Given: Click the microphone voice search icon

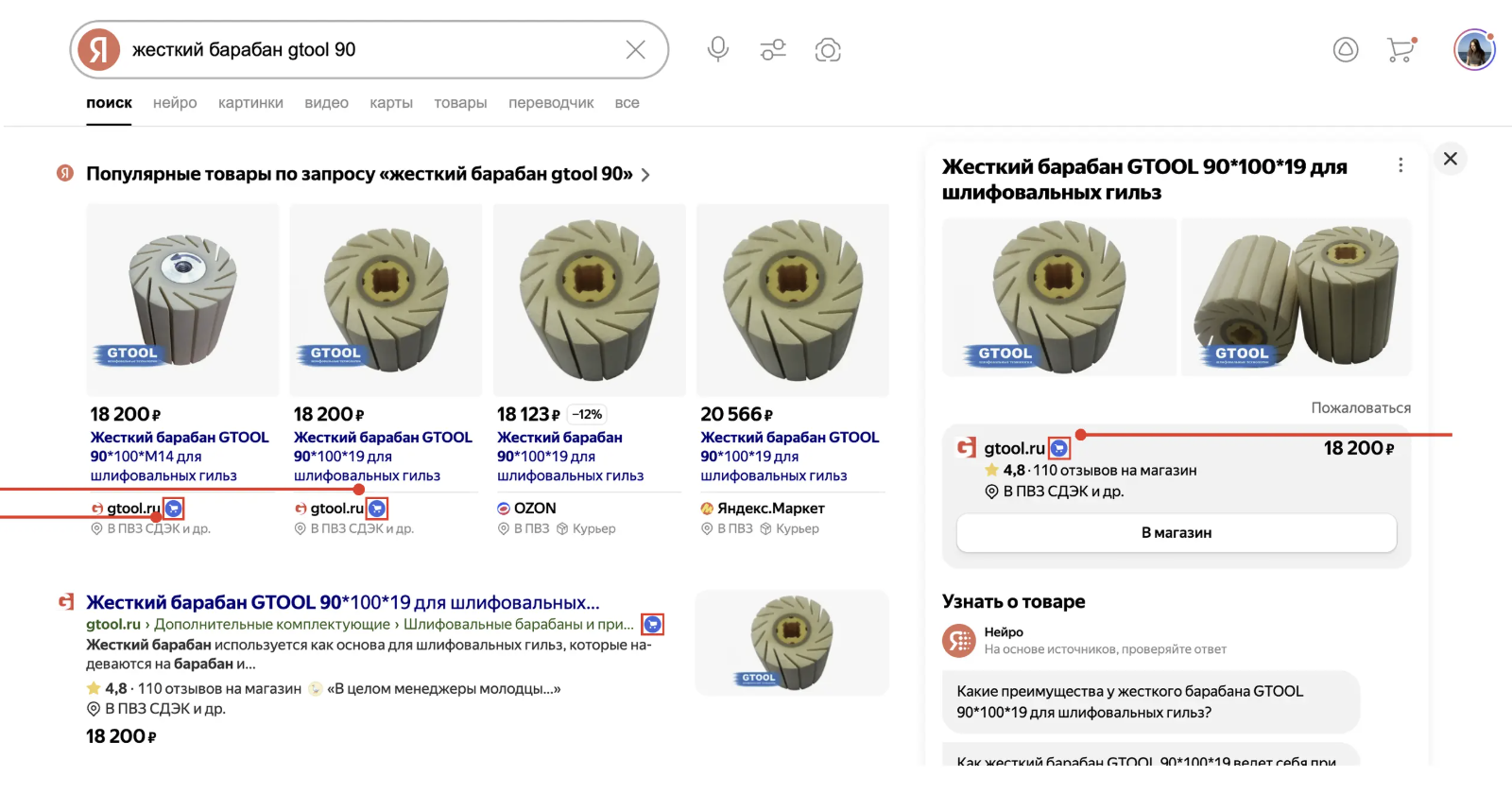Looking at the screenshot, I should pyautogui.click(x=718, y=49).
